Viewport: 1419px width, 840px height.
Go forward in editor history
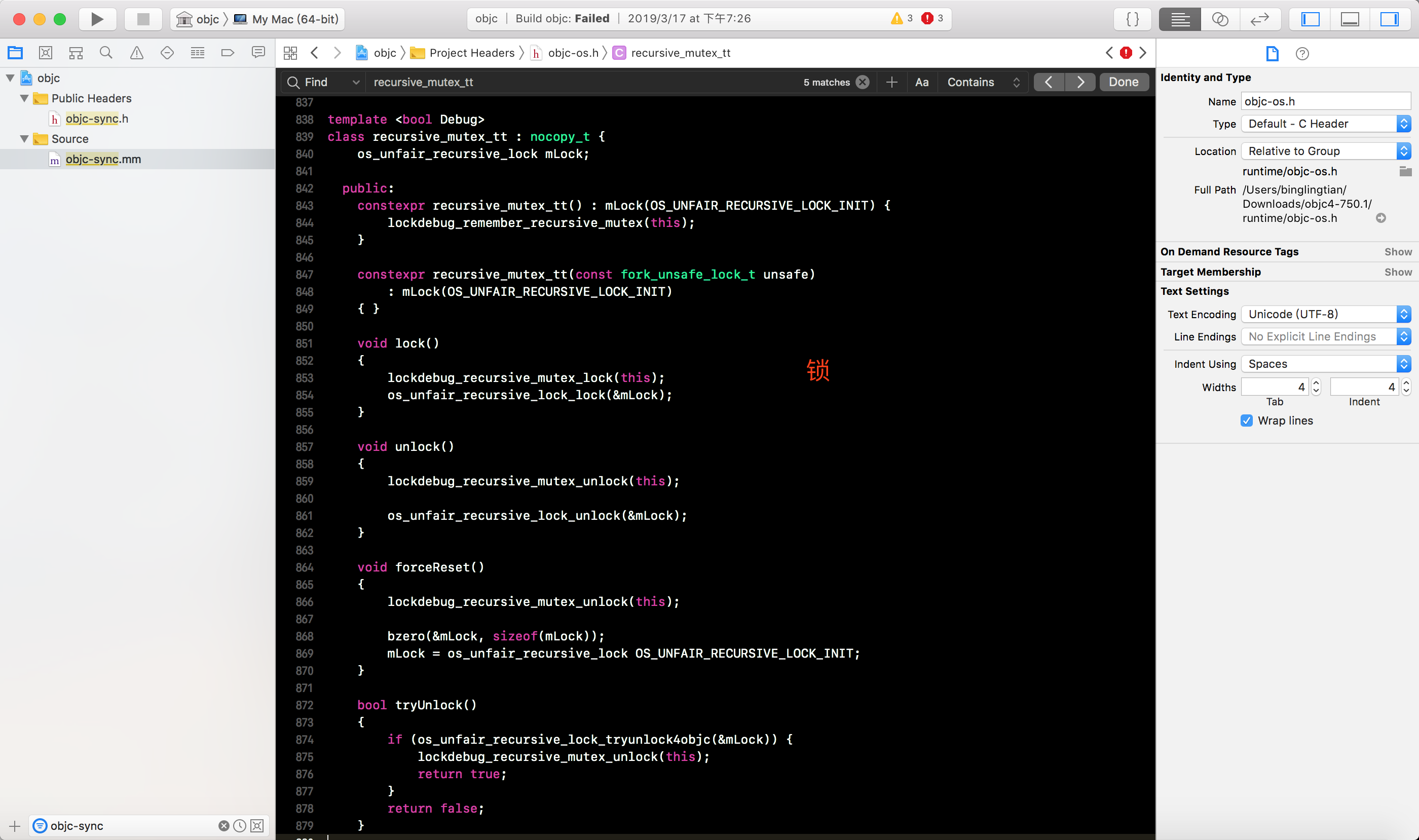point(338,53)
